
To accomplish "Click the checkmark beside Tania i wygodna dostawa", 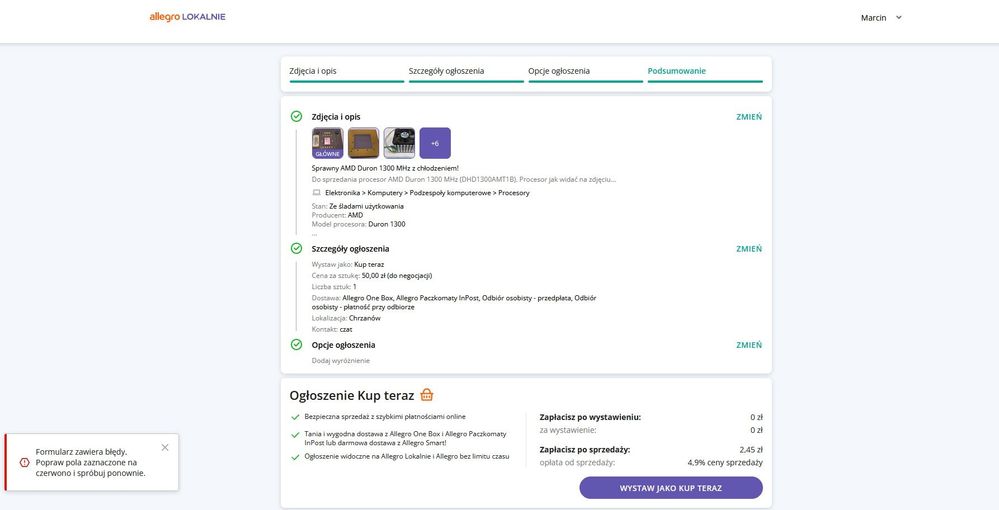I will pos(295,434).
